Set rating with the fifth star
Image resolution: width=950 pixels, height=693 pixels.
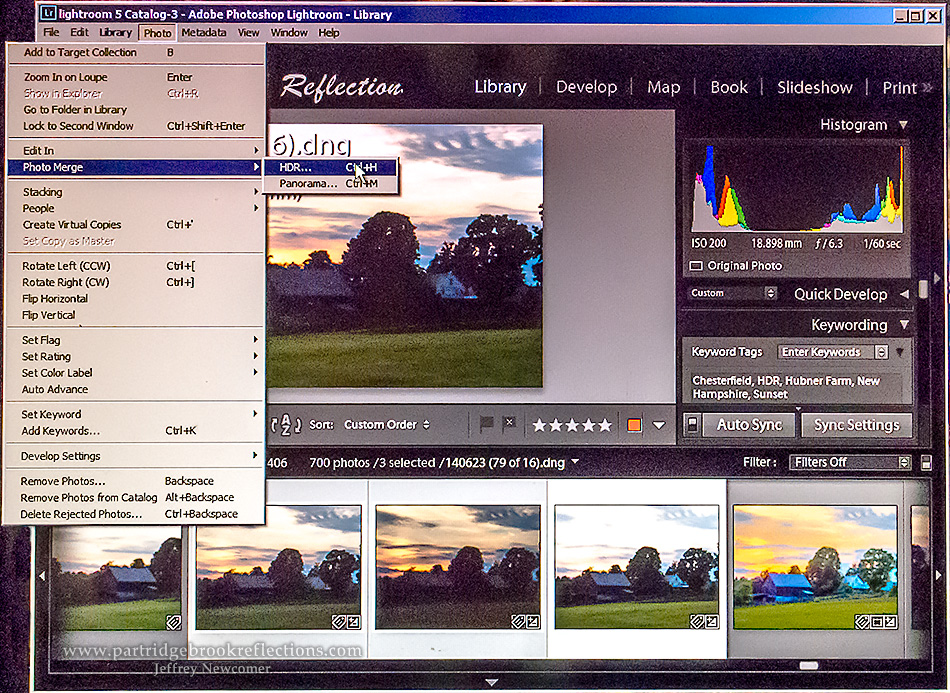click(x=605, y=425)
